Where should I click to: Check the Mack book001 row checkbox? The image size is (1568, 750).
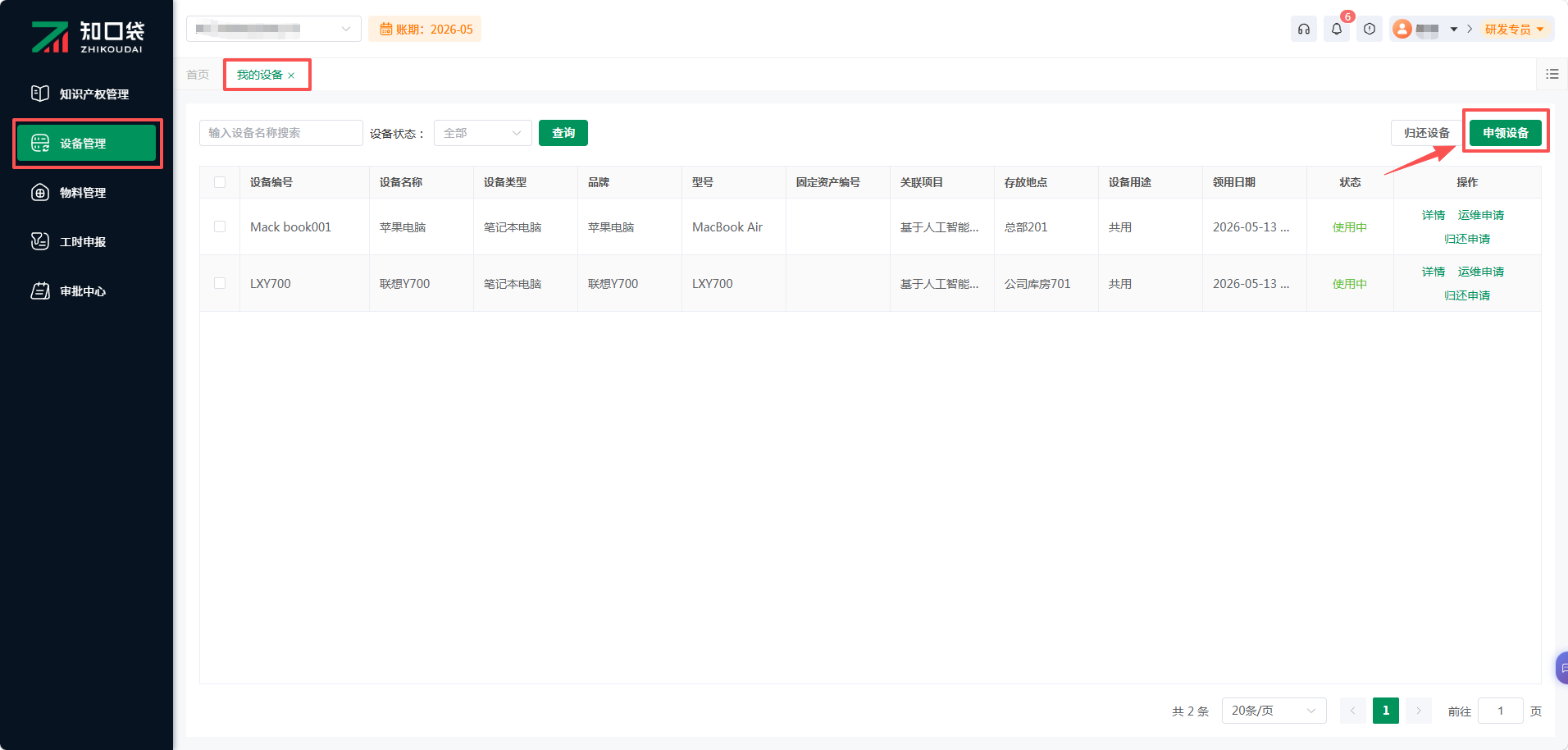pyautogui.click(x=220, y=226)
